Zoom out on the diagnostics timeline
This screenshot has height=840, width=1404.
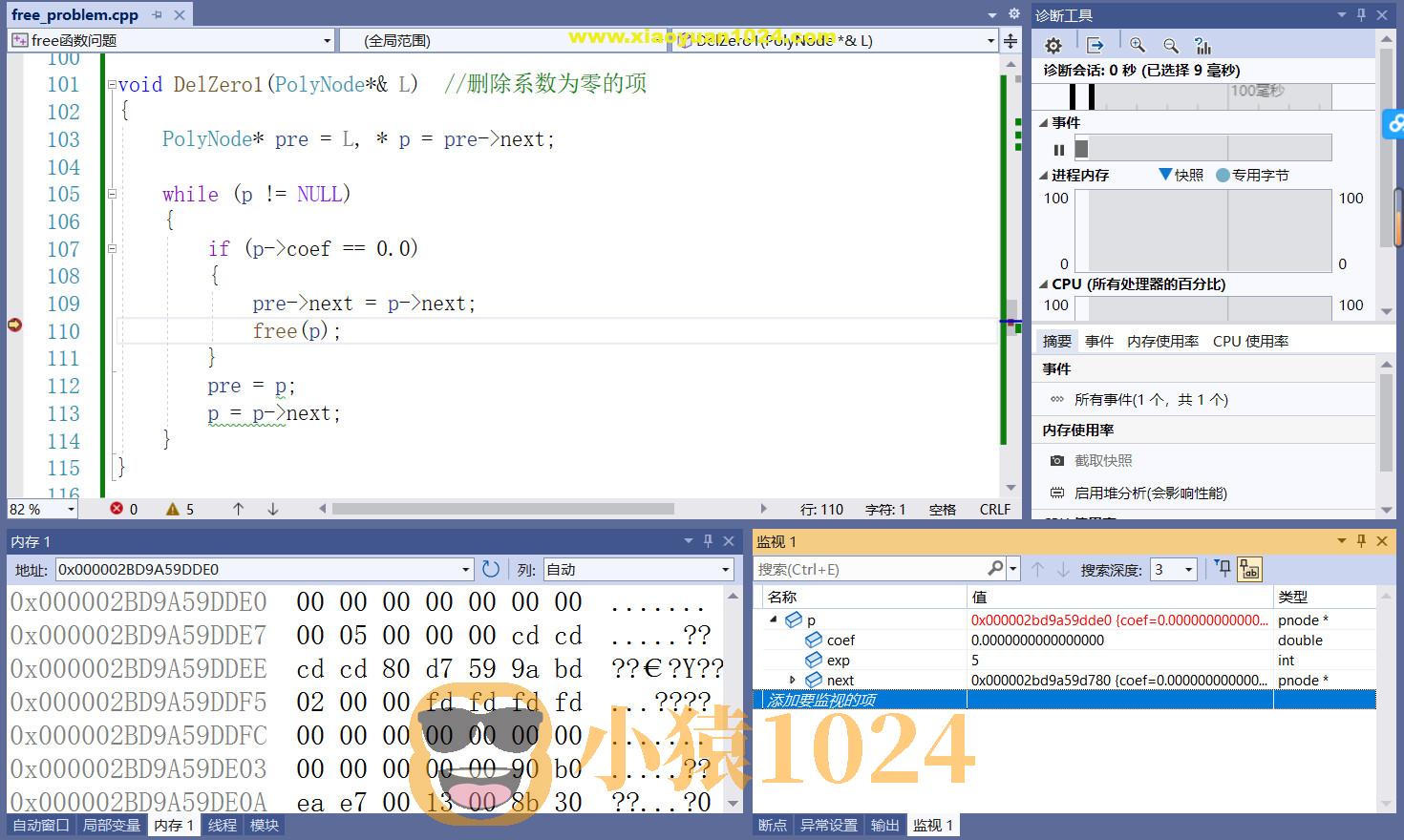[1170, 45]
